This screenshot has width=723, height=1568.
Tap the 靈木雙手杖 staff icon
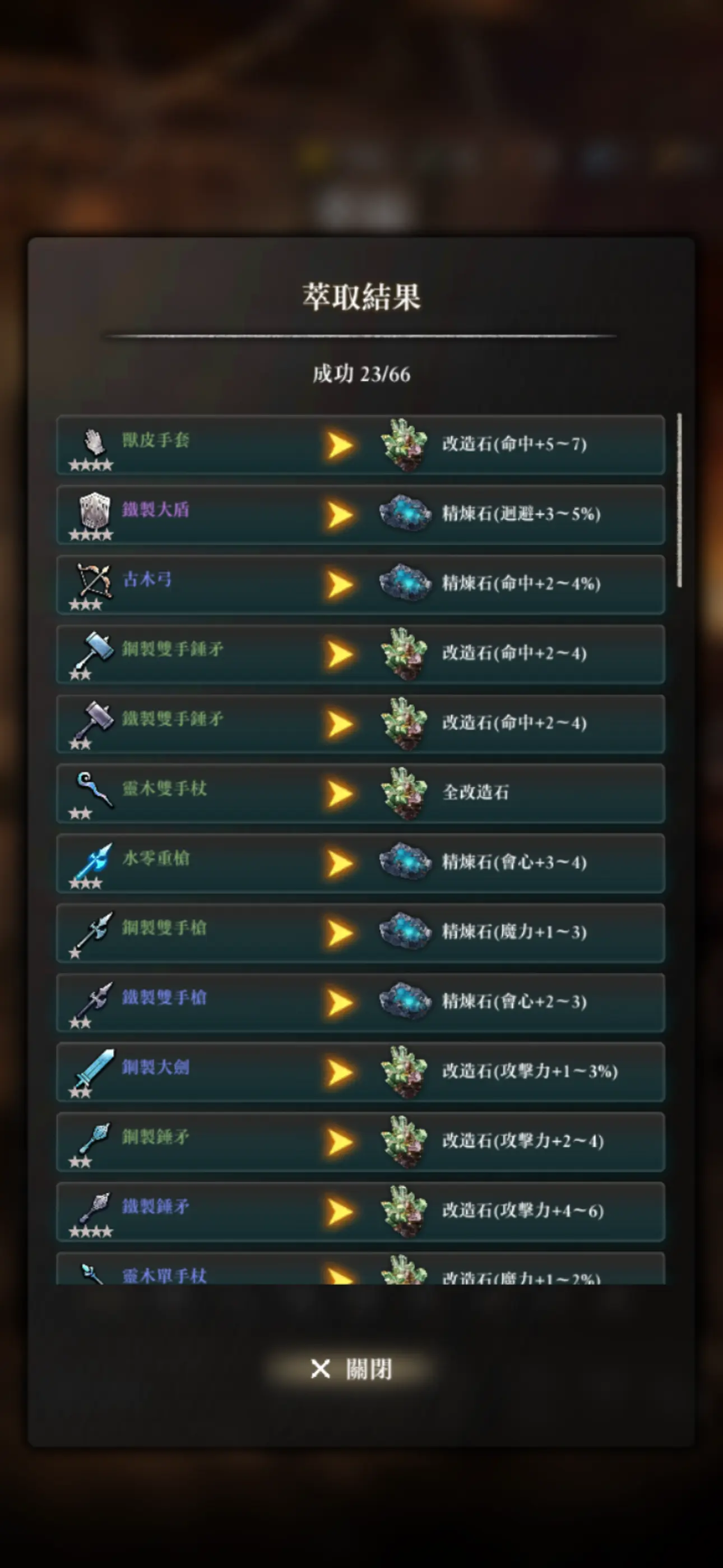pos(94,790)
